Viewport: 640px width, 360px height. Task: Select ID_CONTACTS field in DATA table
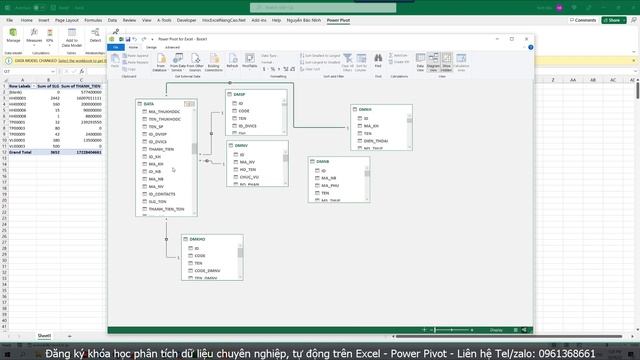coord(162,194)
